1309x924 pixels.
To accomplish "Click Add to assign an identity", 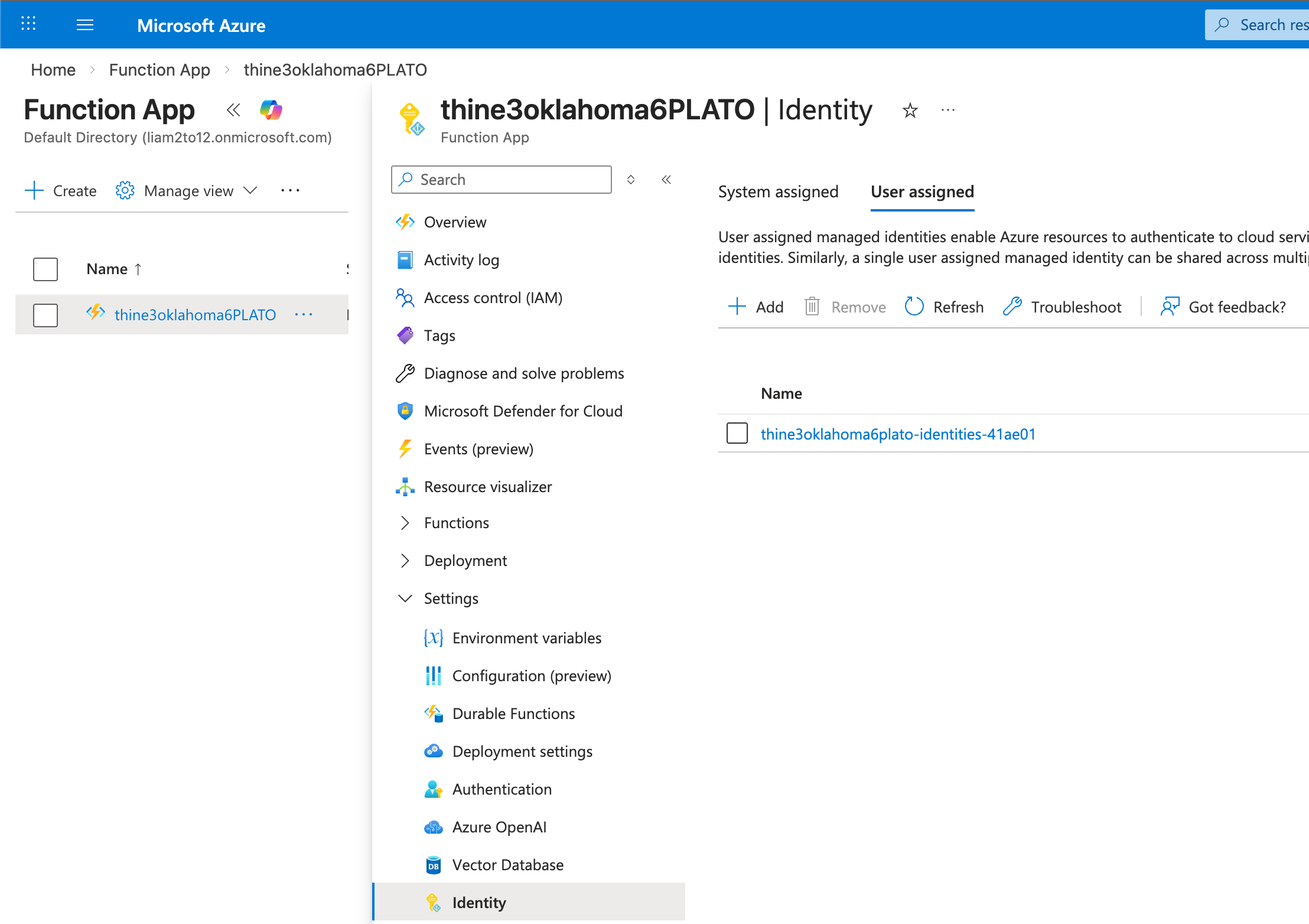I will [x=756, y=307].
